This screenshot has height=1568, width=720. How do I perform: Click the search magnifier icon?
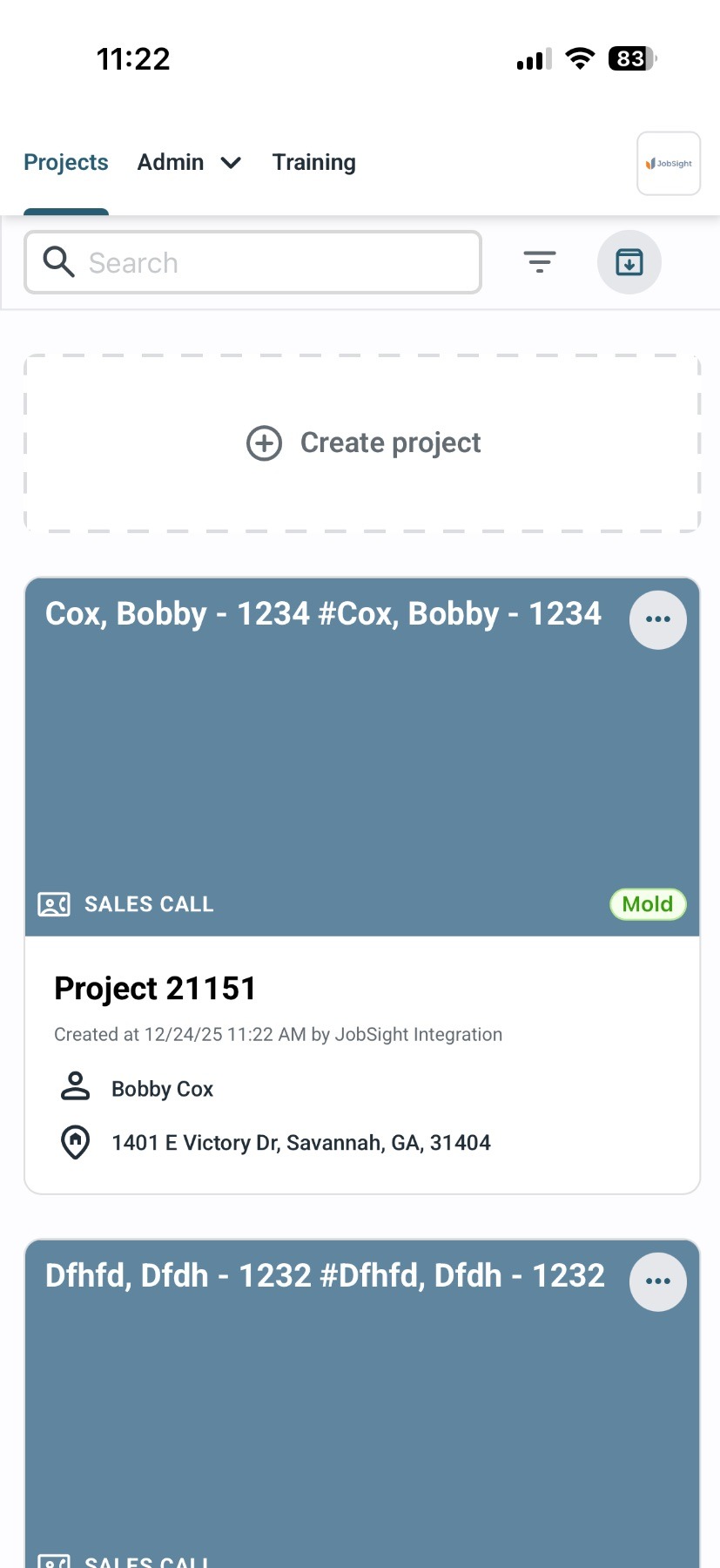pyautogui.click(x=58, y=262)
